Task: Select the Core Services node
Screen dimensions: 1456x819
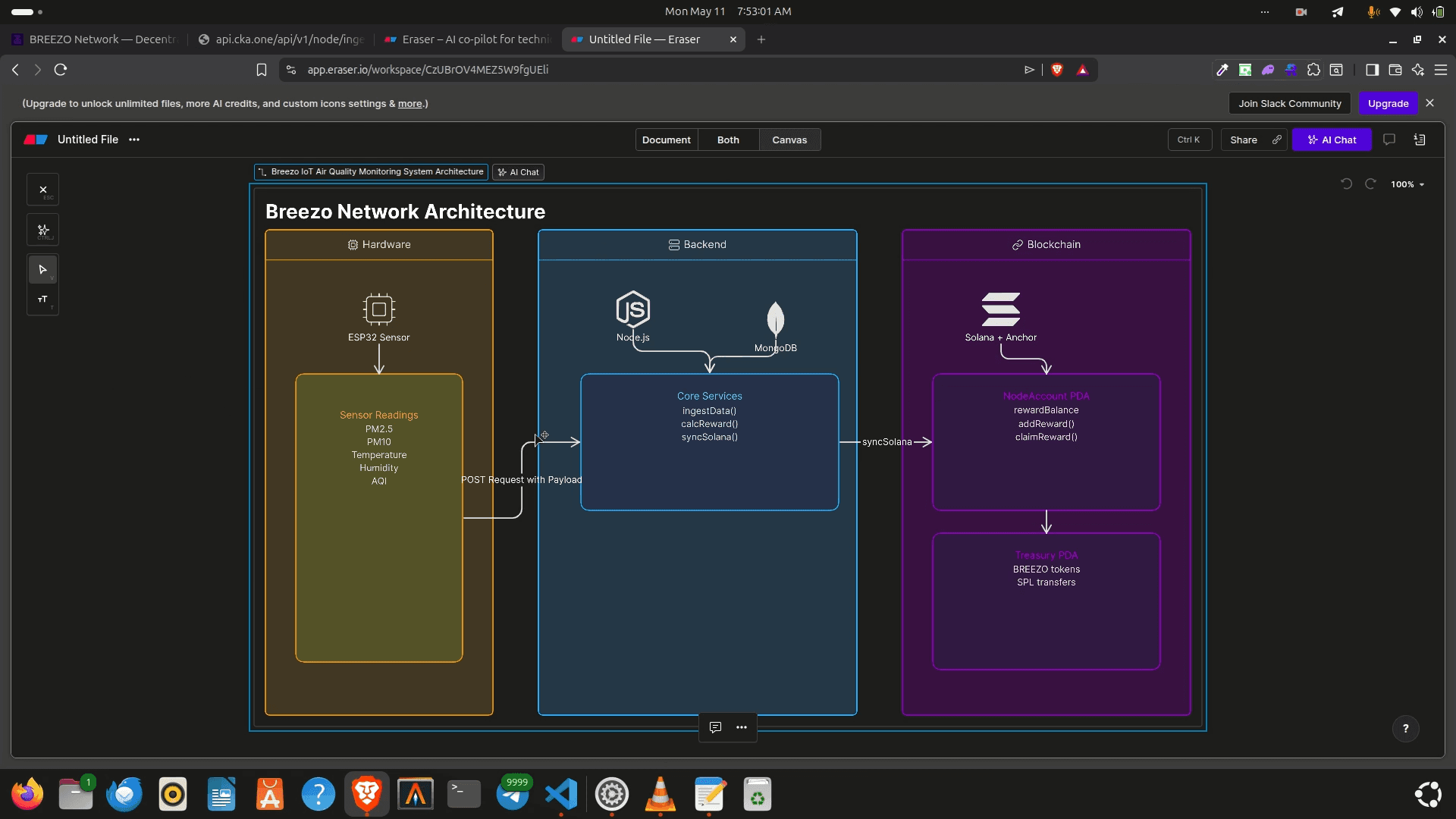Action: [x=710, y=442]
